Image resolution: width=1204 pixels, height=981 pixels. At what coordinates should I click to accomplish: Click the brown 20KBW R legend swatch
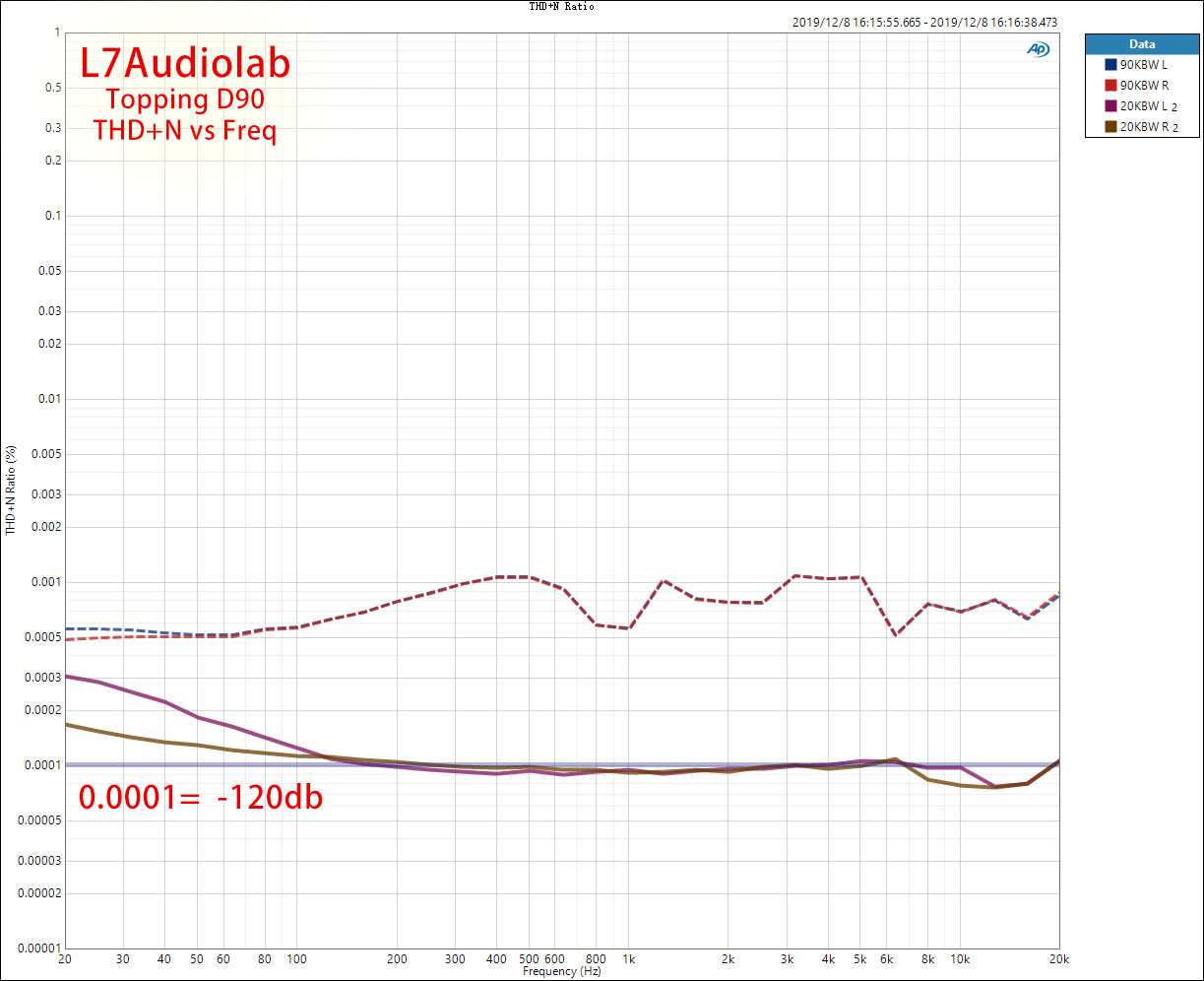[1110, 127]
